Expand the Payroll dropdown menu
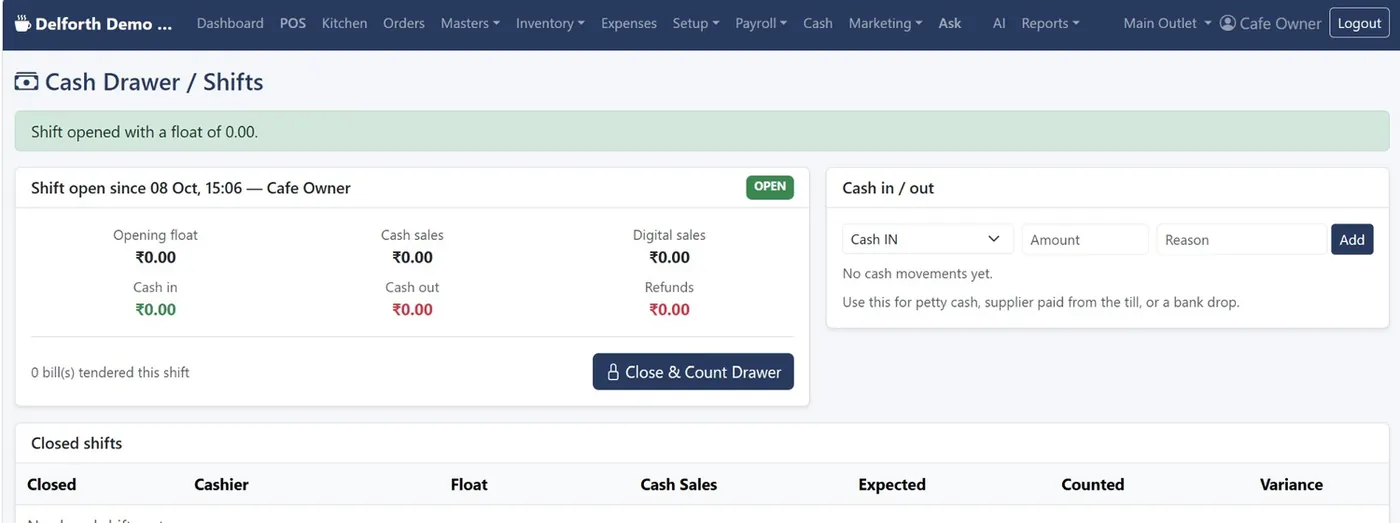This screenshot has height=523, width=1400. pyautogui.click(x=761, y=23)
